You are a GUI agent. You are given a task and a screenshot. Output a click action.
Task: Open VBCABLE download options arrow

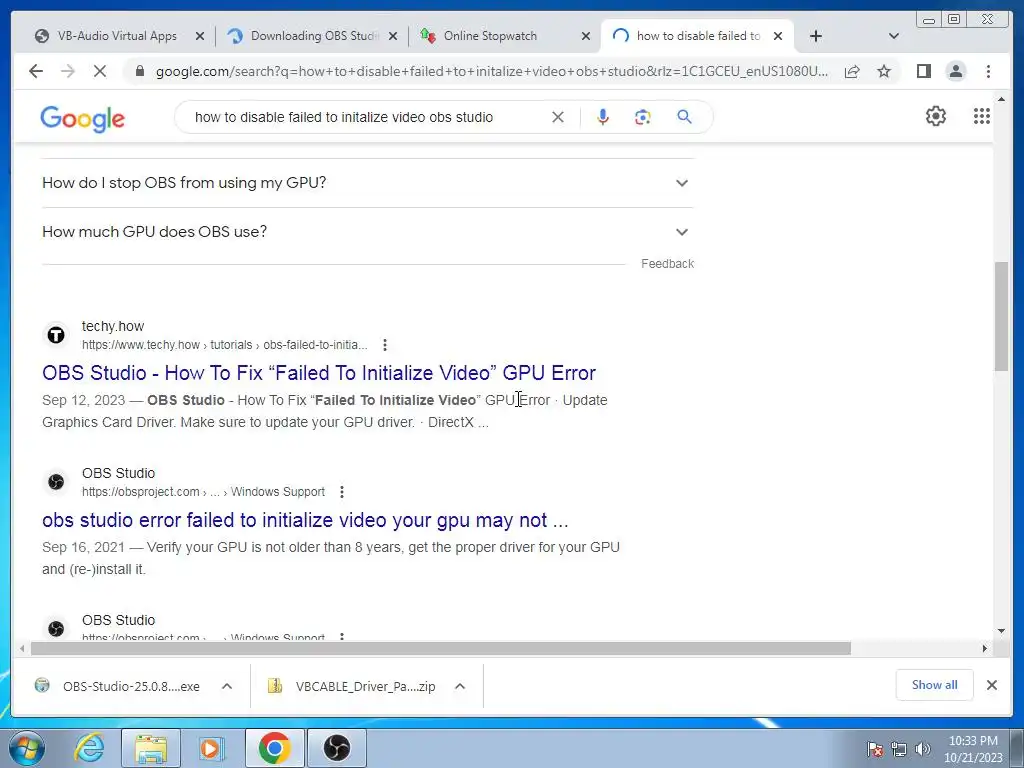click(460, 686)
